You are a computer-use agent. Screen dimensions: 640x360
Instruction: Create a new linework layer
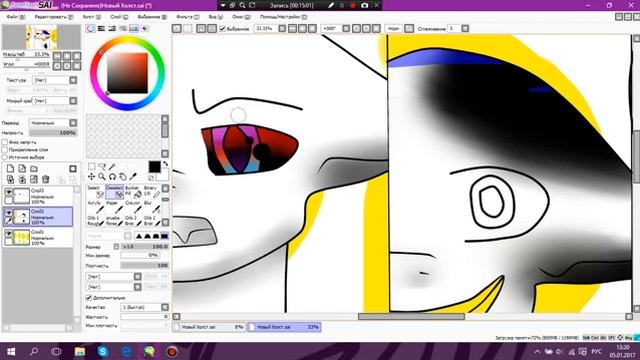point(22,168)
